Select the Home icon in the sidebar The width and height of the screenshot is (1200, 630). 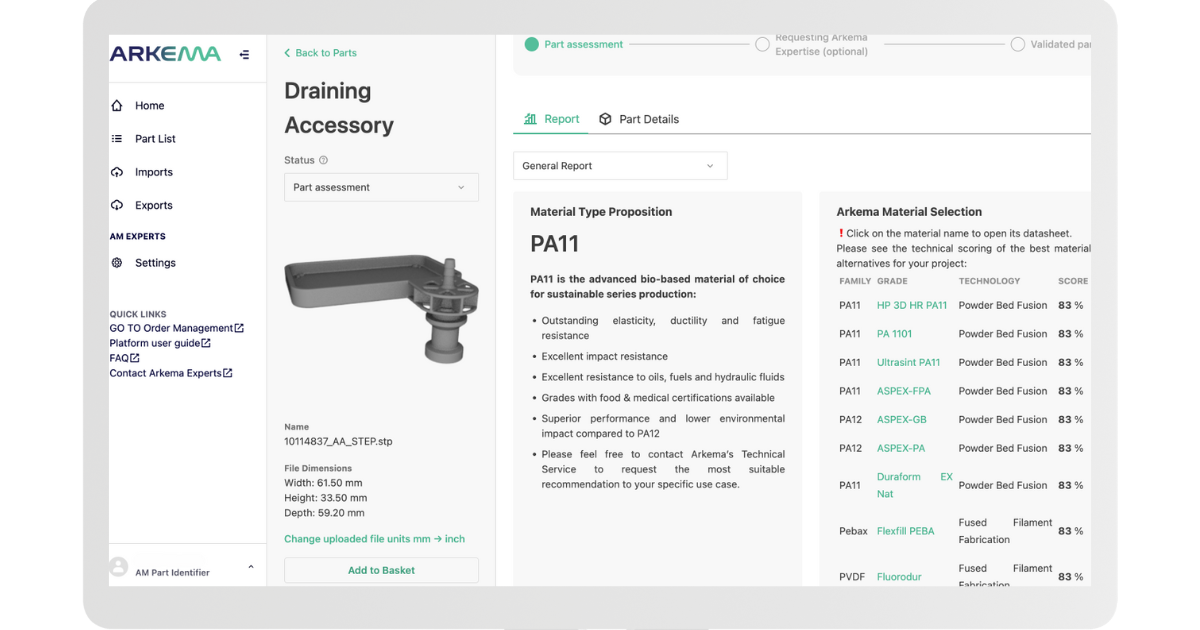(x=115, y=105)
